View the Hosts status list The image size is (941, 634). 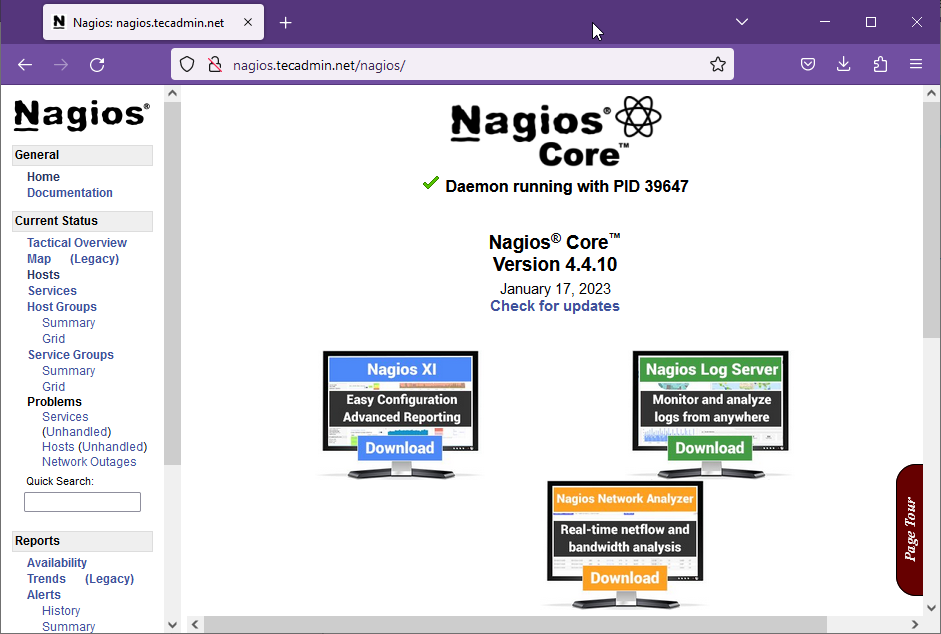(43, 274)
